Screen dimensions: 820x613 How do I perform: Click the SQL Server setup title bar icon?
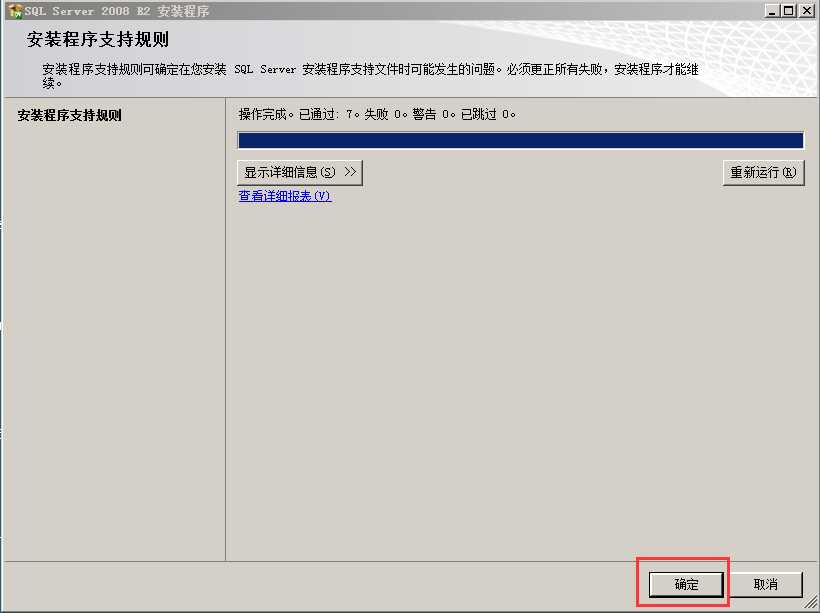[x=15, y=11]
